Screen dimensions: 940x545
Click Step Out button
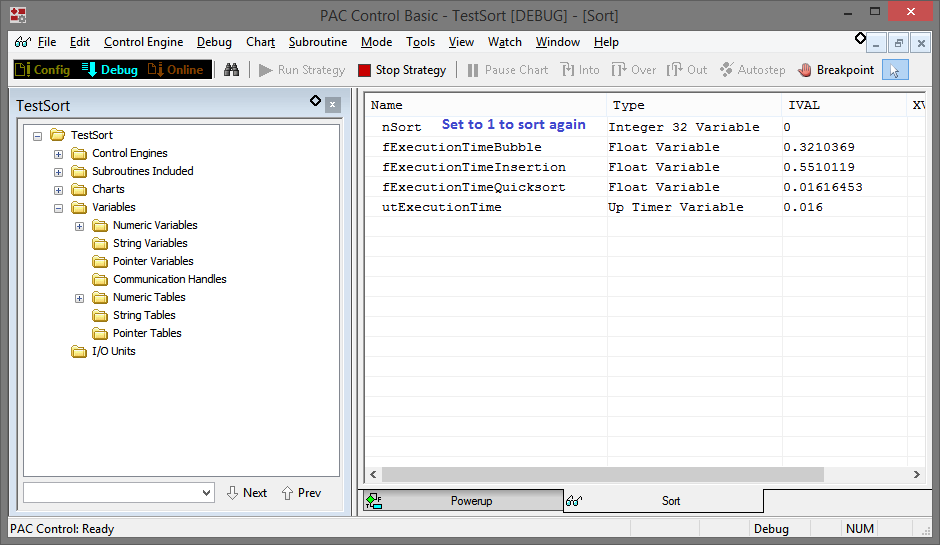[687, 70]
